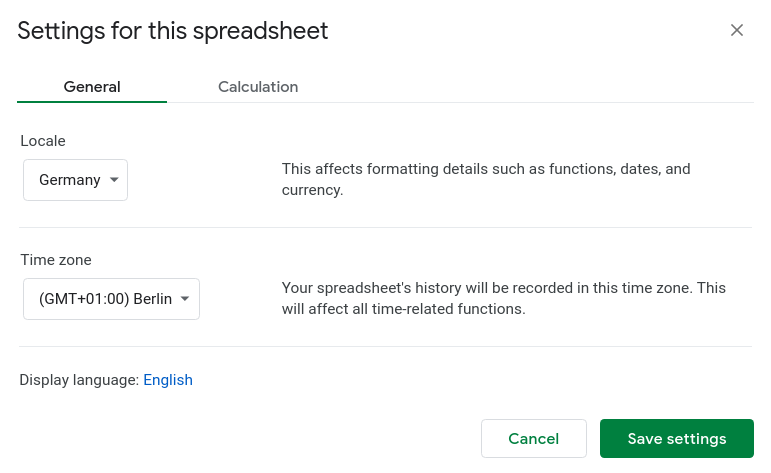
Task: Select the General tab
Action: 92,87
